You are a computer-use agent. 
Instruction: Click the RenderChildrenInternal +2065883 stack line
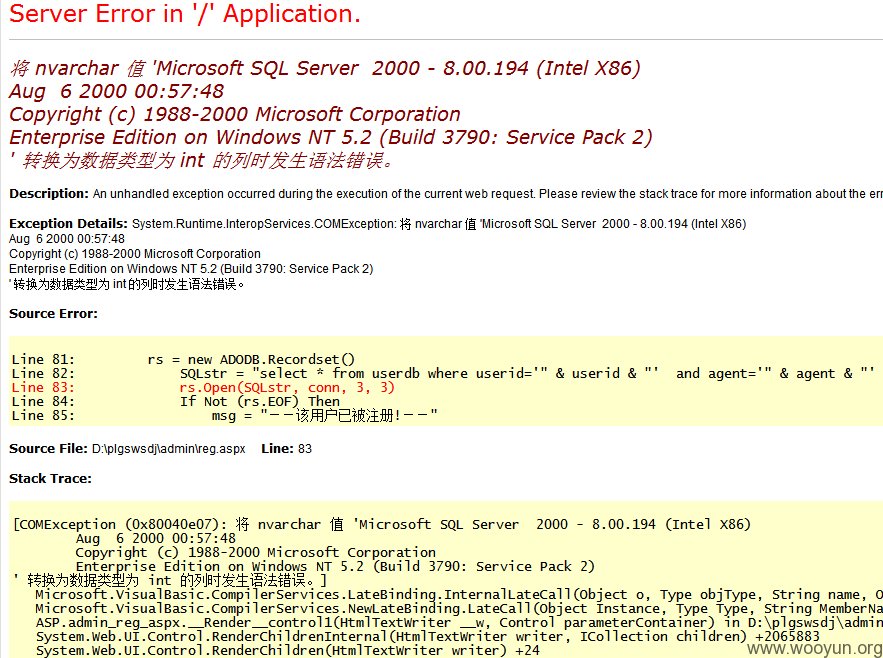(427, 637)
